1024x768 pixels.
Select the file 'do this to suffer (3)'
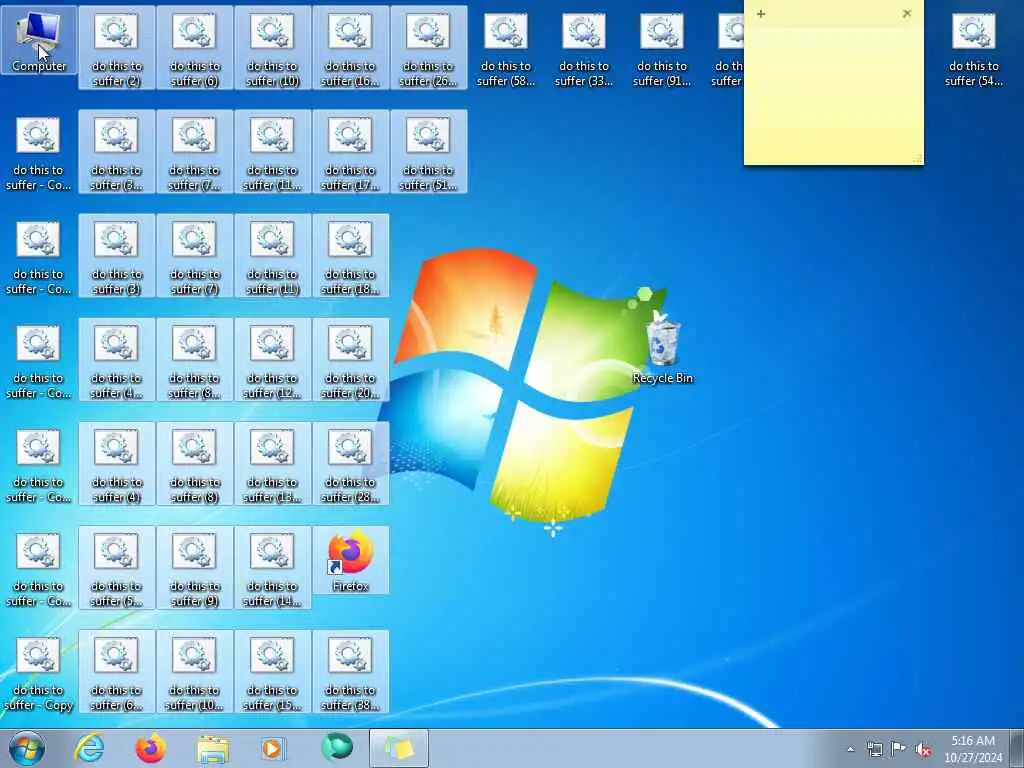click(117, 255)
